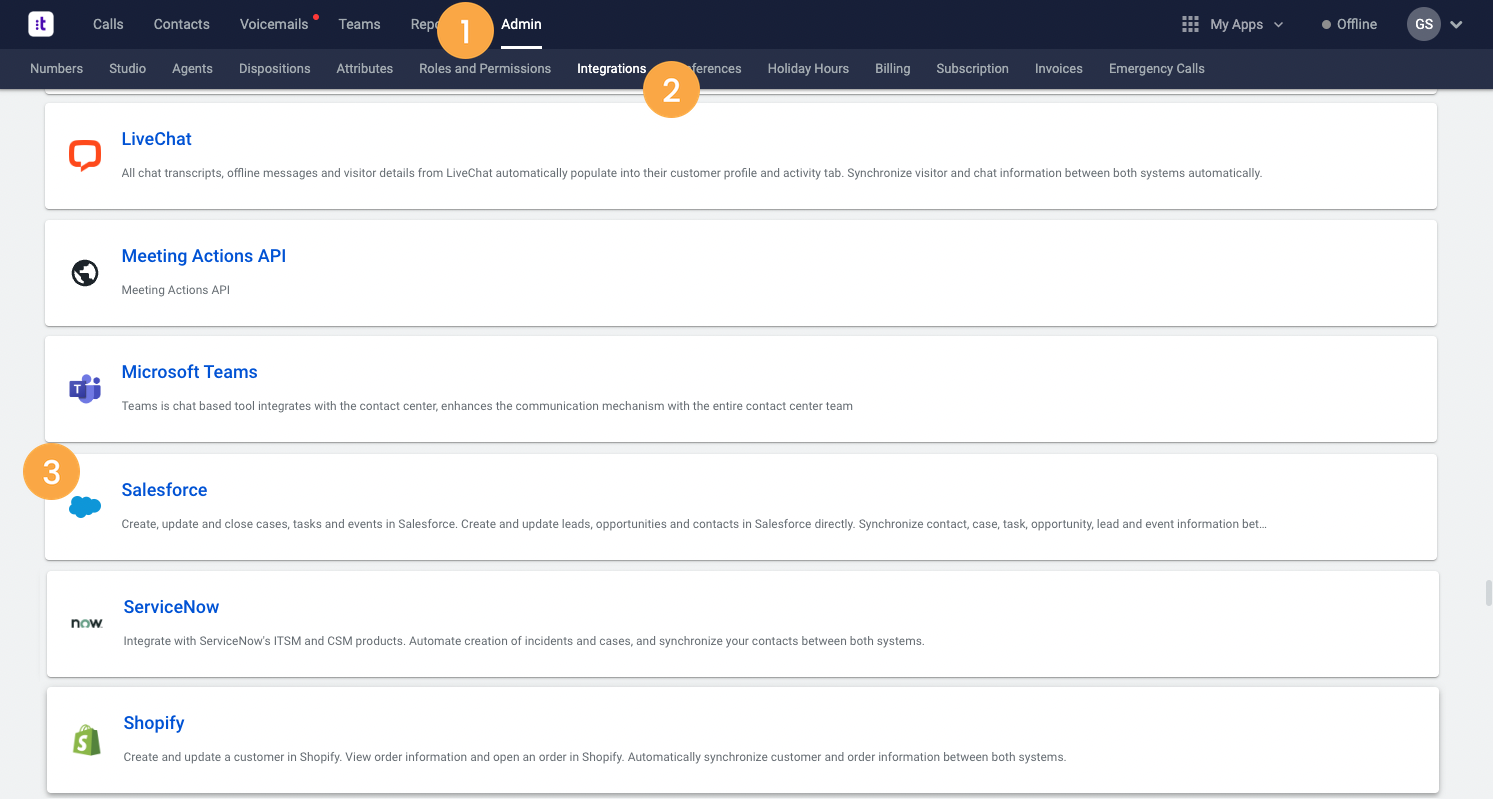Open Invoices section
The height and width of the screenshot is (799, 1493).
[x=1059, y=68]
